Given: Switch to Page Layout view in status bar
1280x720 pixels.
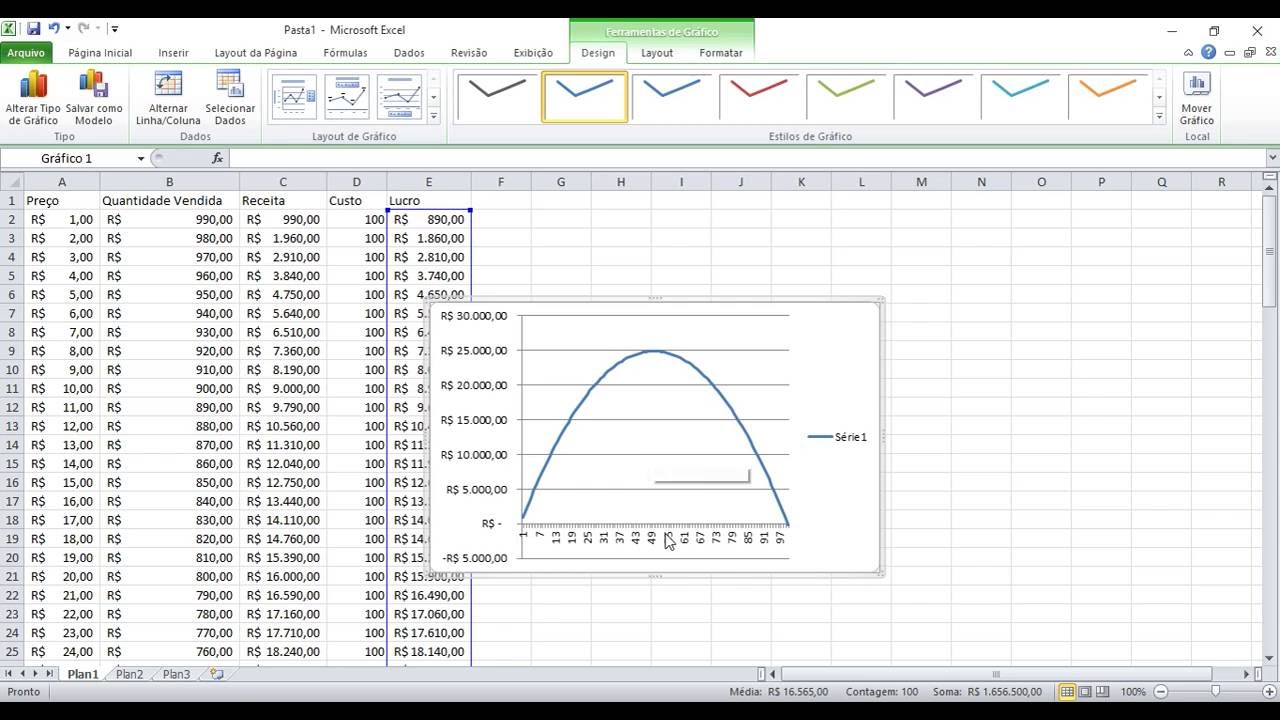Looking at the screenshot, I should [x=1085, y=692].
